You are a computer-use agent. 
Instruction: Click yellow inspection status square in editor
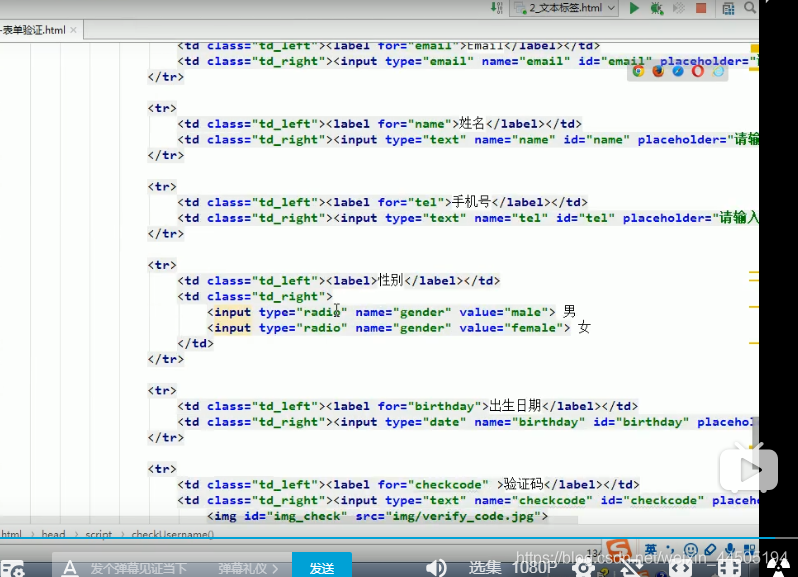pos(755,48)
